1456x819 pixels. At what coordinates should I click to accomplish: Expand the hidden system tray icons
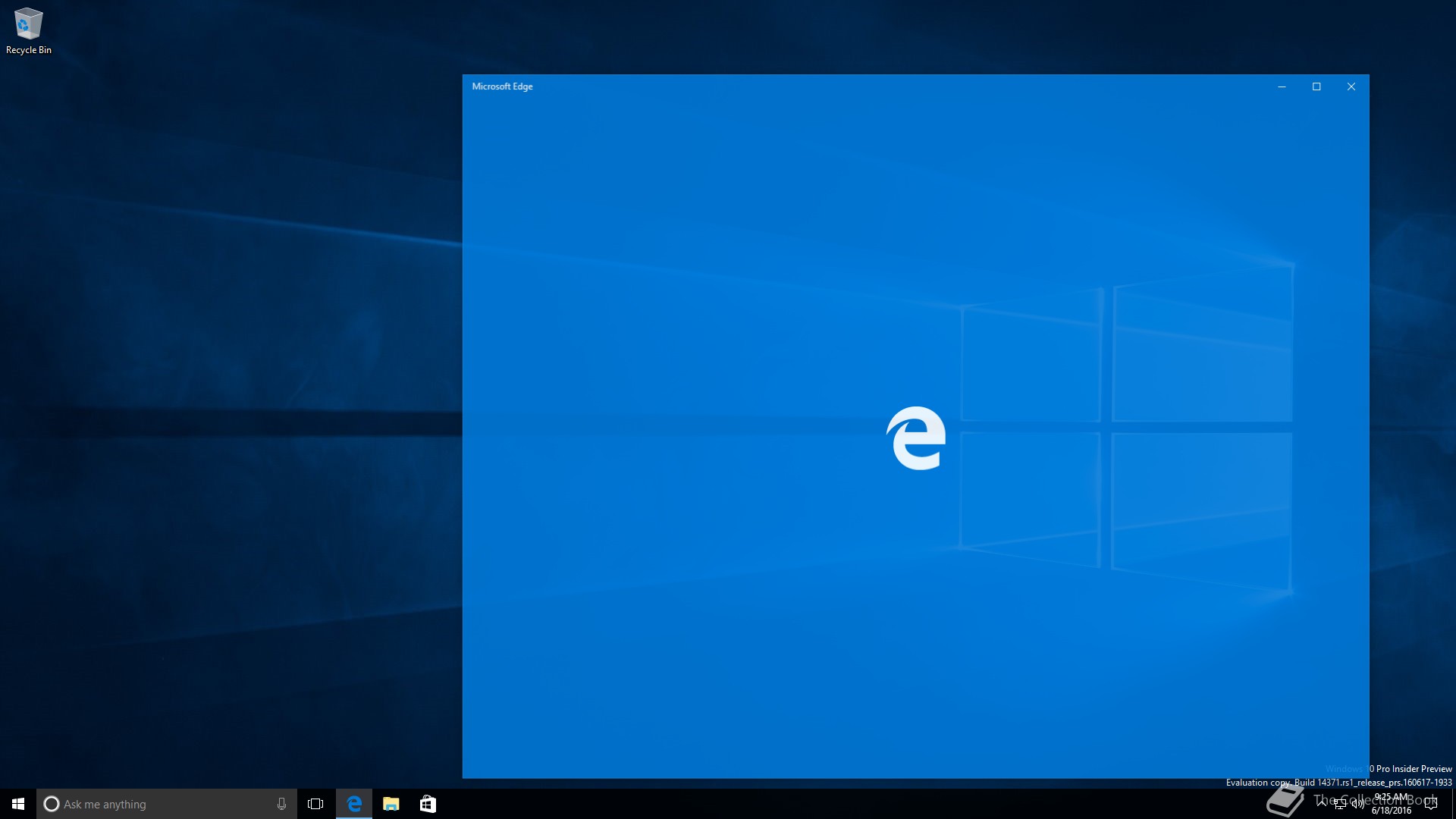point(1322,804)
